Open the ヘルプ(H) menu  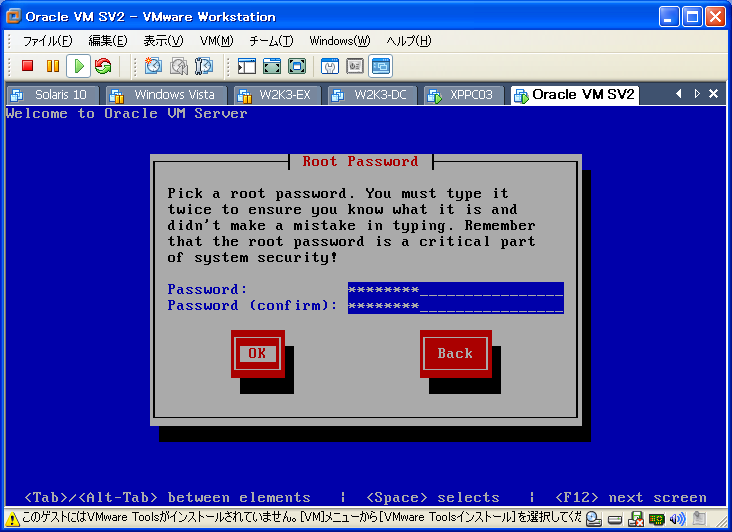408,41
